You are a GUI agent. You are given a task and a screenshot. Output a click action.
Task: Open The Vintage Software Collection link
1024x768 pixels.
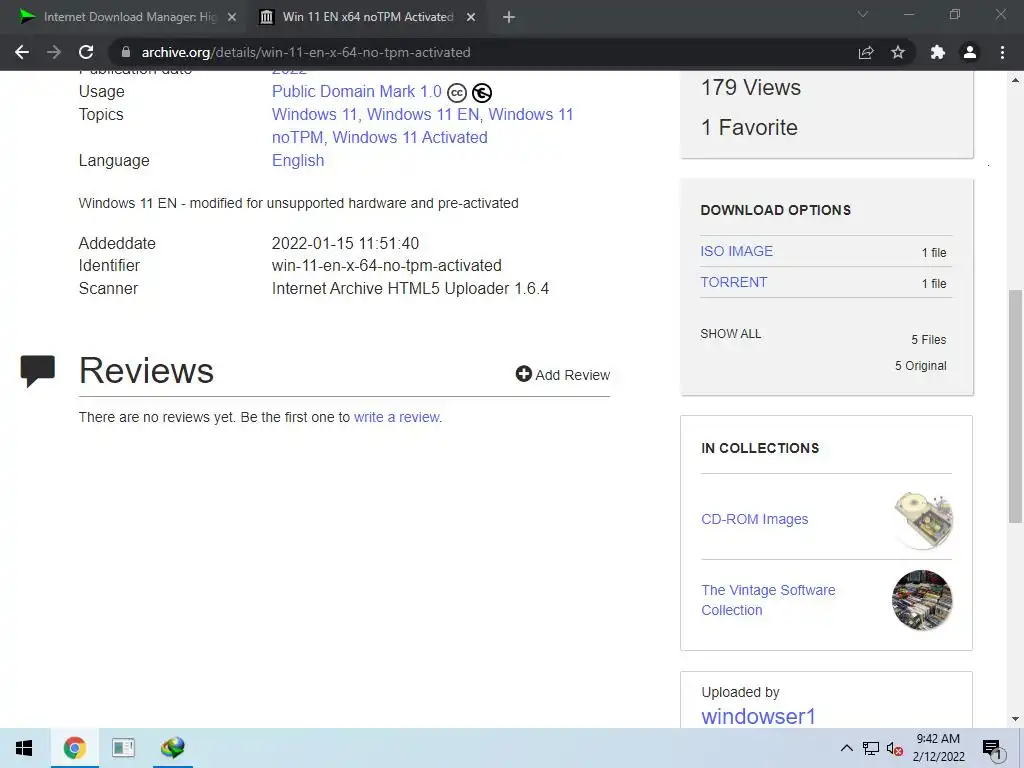coord(768,600)
